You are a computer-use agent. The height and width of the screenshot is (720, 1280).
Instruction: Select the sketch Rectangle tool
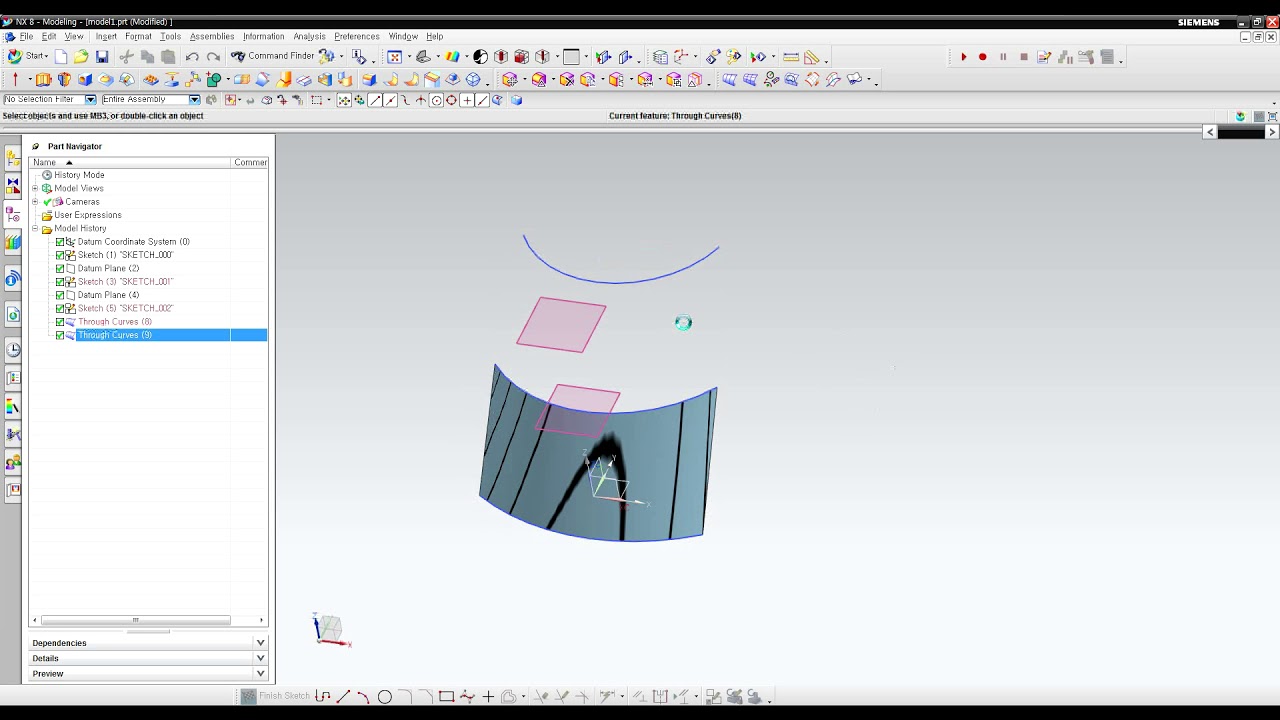446,696
